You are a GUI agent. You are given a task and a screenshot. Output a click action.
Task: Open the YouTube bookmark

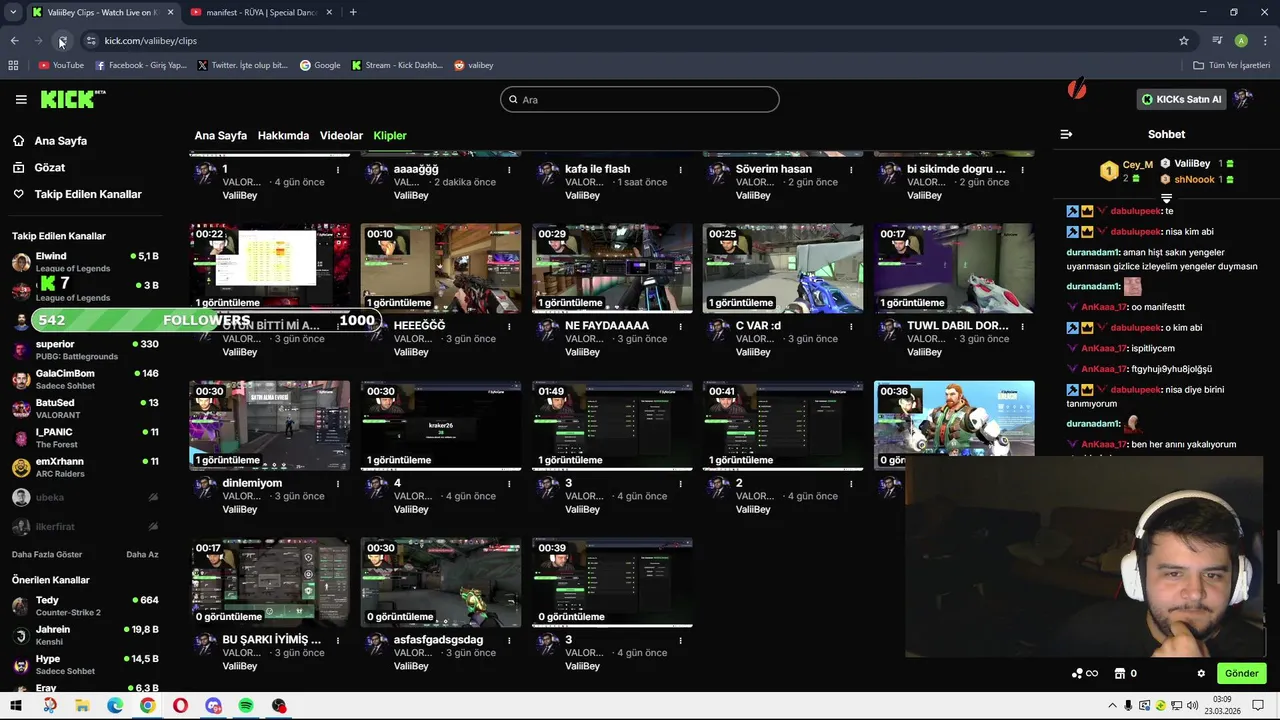pyautogui.click(x=61, y=65)
